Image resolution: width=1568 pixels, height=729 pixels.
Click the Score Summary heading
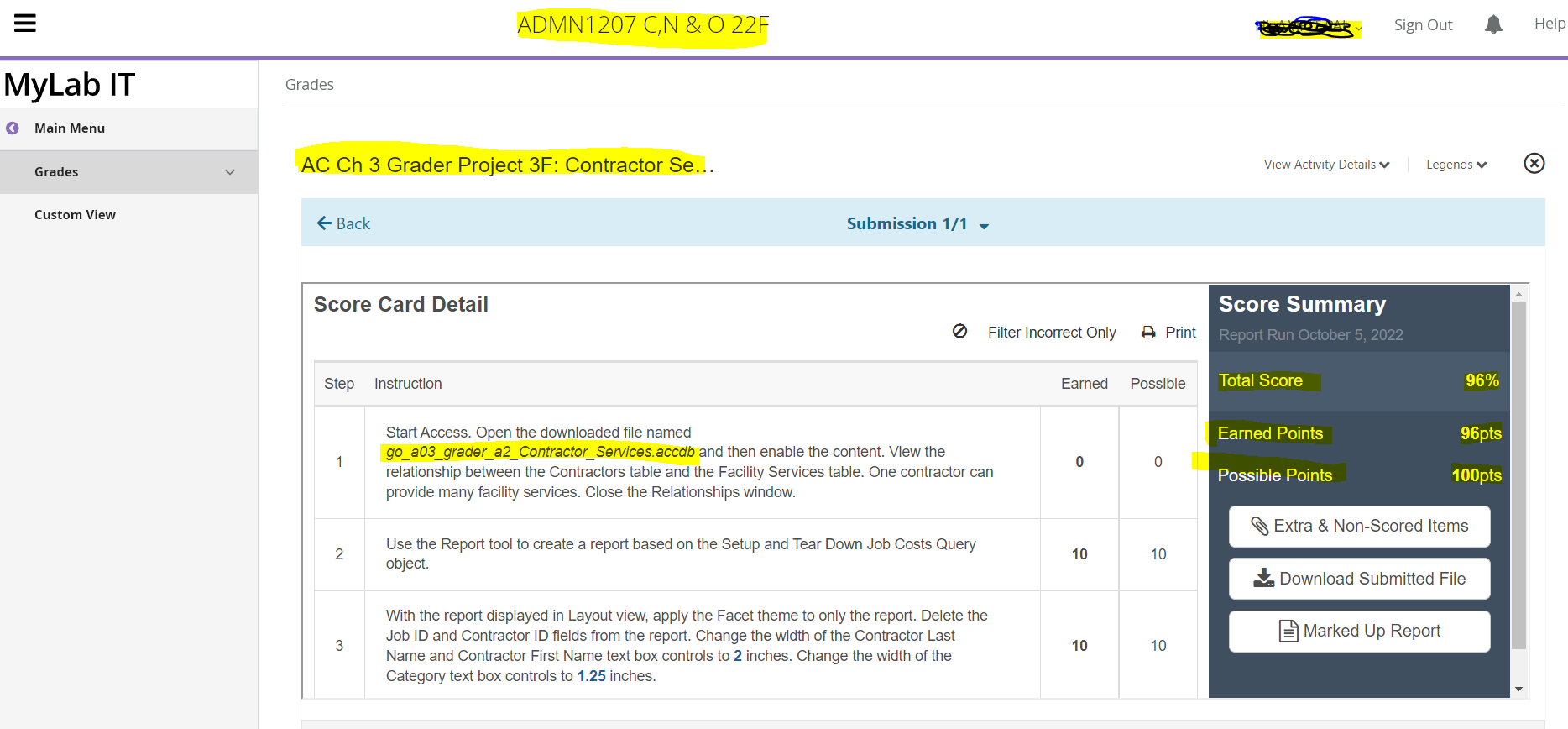coord(1302,304)
